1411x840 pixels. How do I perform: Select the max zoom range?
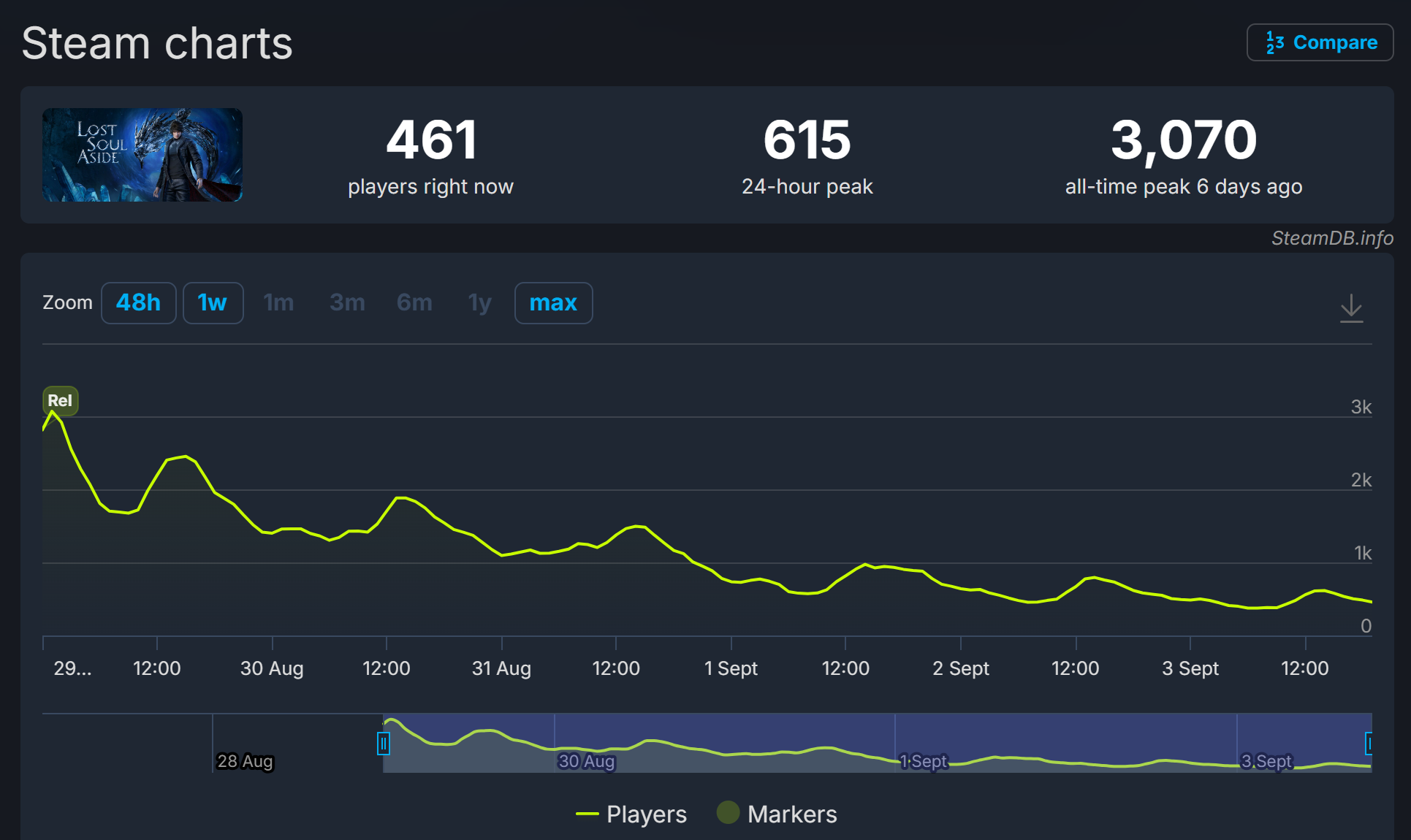click(553, 302)
